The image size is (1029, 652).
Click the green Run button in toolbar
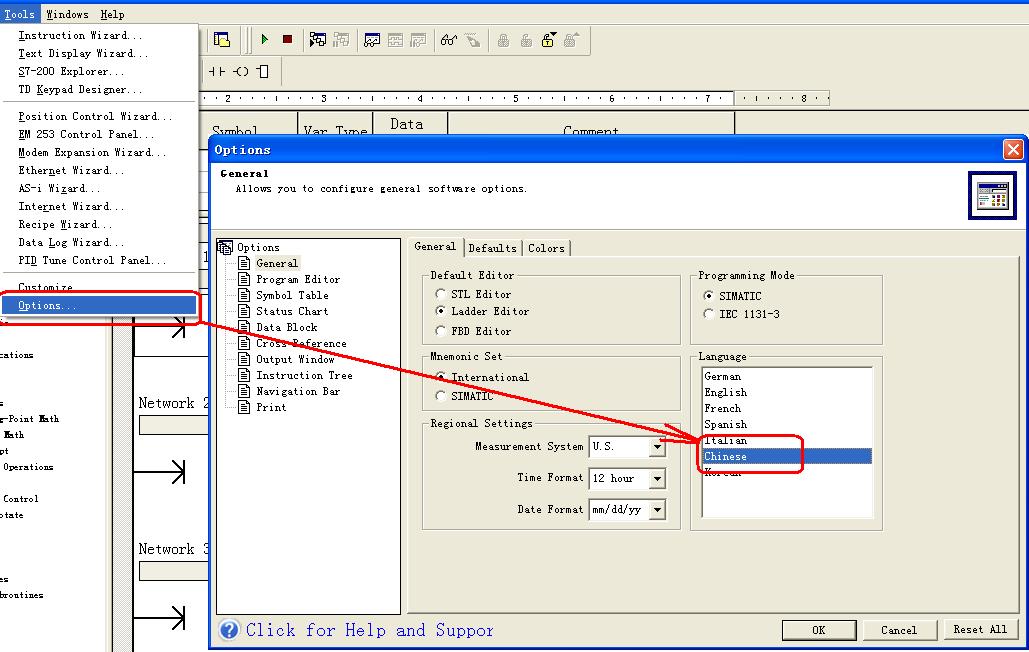click(265, 40)
